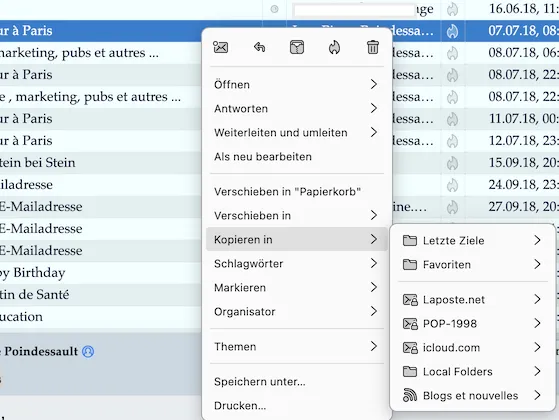Expand the Öffnen submenu
The image size is (559, 420).
point(297,84)
